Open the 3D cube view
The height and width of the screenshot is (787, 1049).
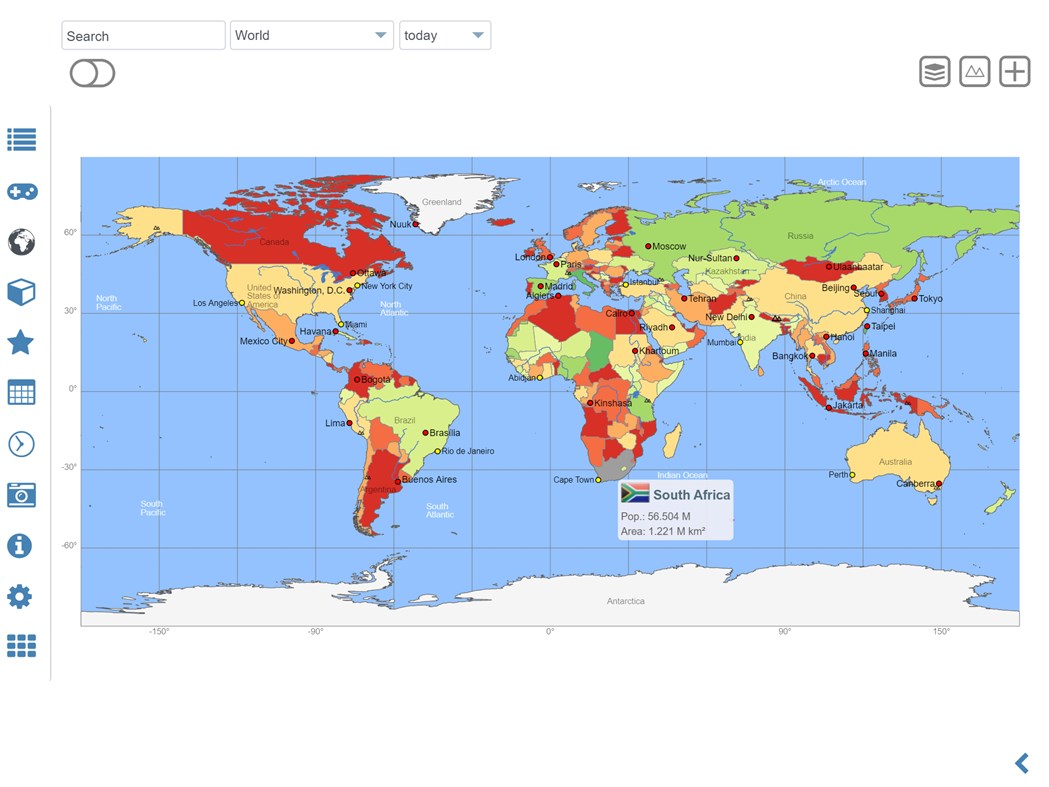22,292
